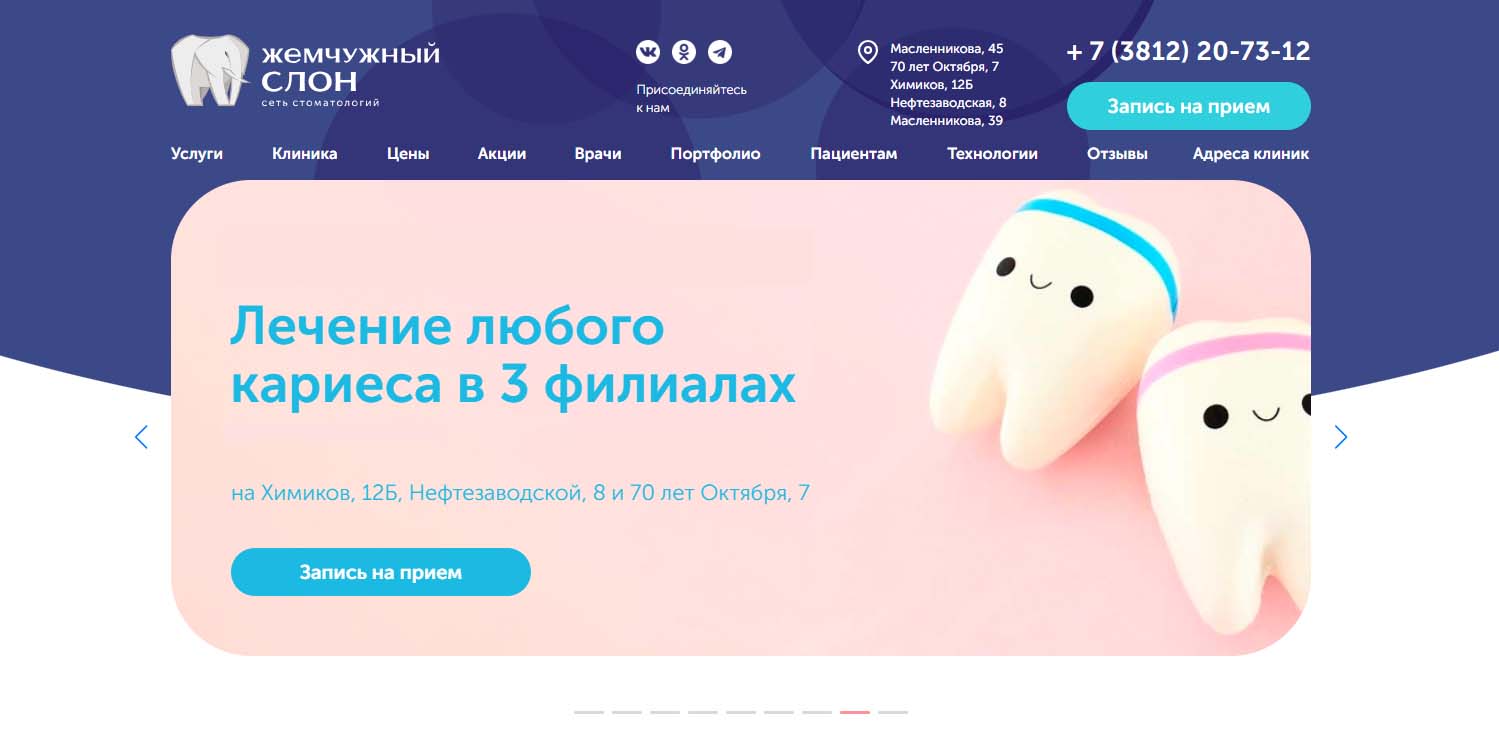Click header Запись на прием button
1499x749 pixels.
[1189, 106]
